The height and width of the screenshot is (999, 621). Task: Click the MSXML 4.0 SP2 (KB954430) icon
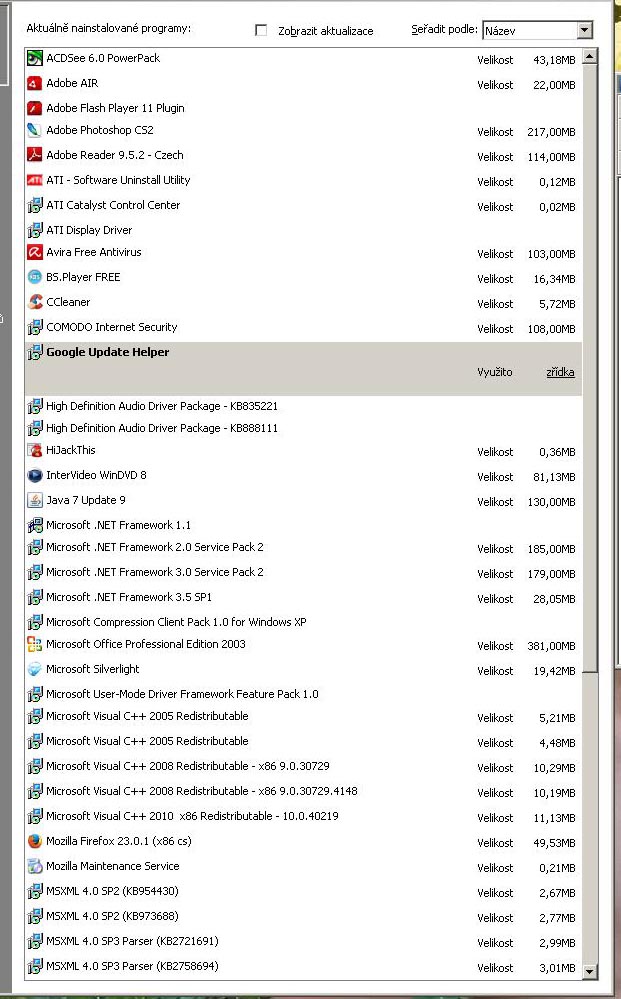point(34,891)
